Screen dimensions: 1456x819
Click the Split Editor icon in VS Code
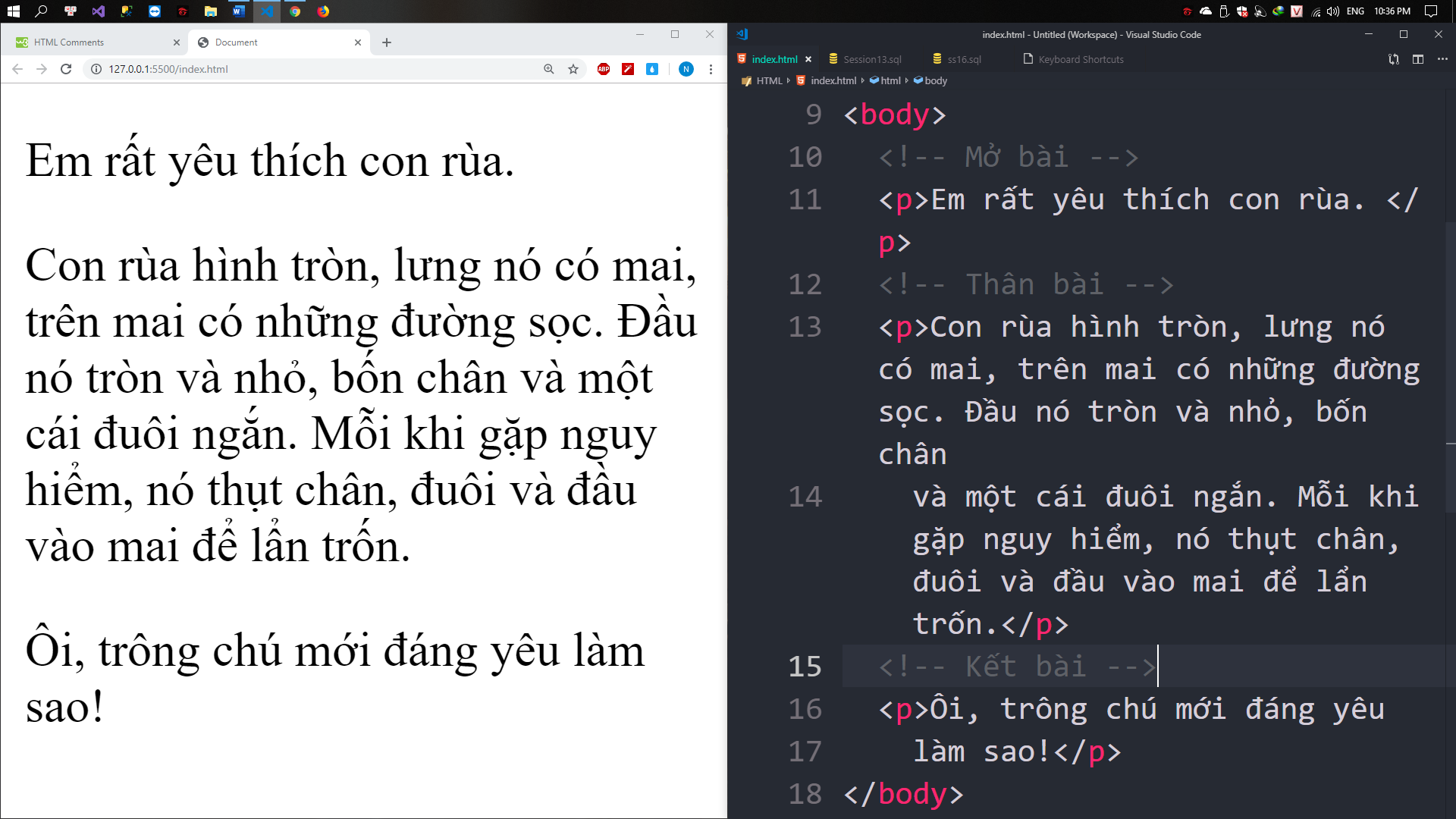pos(1418,59)
